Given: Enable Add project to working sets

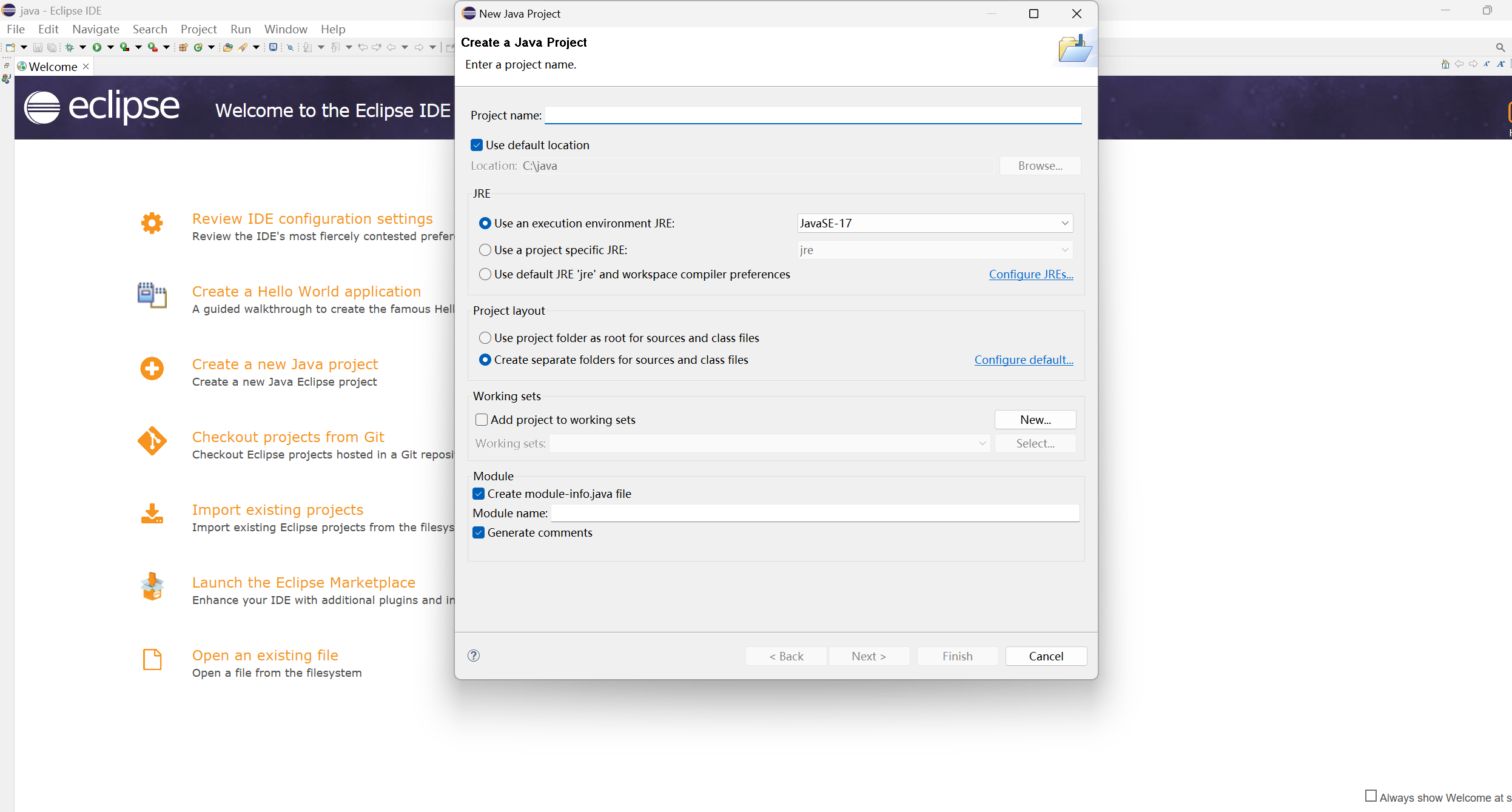Looking at the screenshot, I should [x=482, y=420].
